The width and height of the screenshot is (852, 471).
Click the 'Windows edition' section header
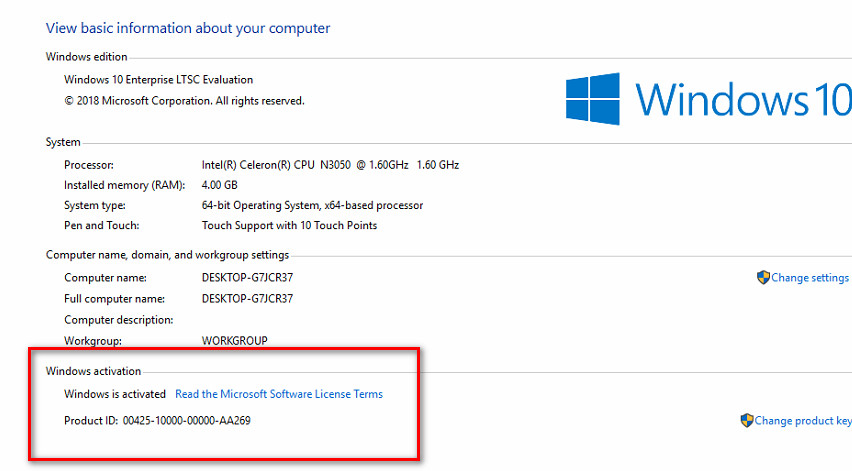point(86,57)
